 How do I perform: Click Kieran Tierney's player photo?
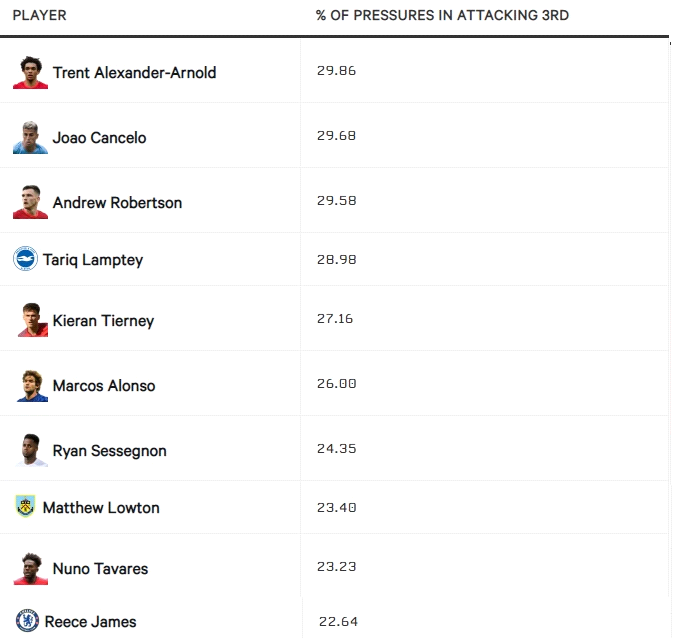click(x=32, y=320)
